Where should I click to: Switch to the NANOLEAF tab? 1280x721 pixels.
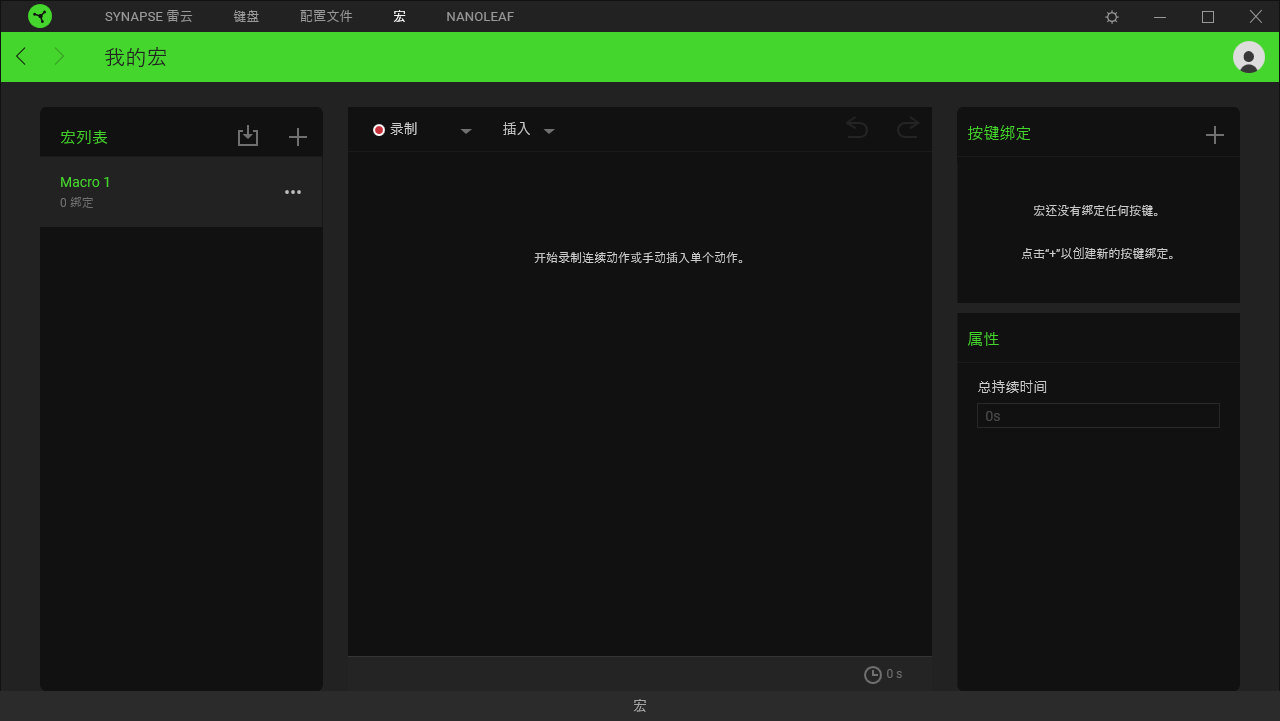(x=479, y=16)
